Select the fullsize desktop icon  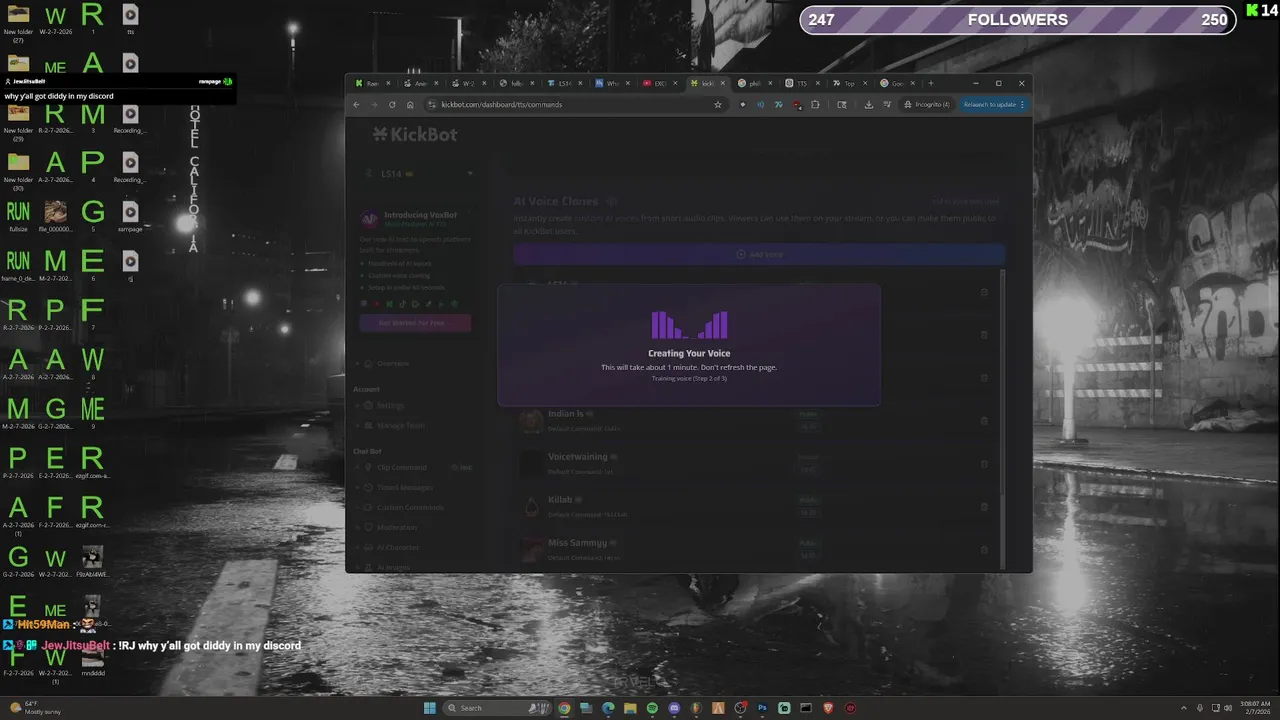[18, 217]
